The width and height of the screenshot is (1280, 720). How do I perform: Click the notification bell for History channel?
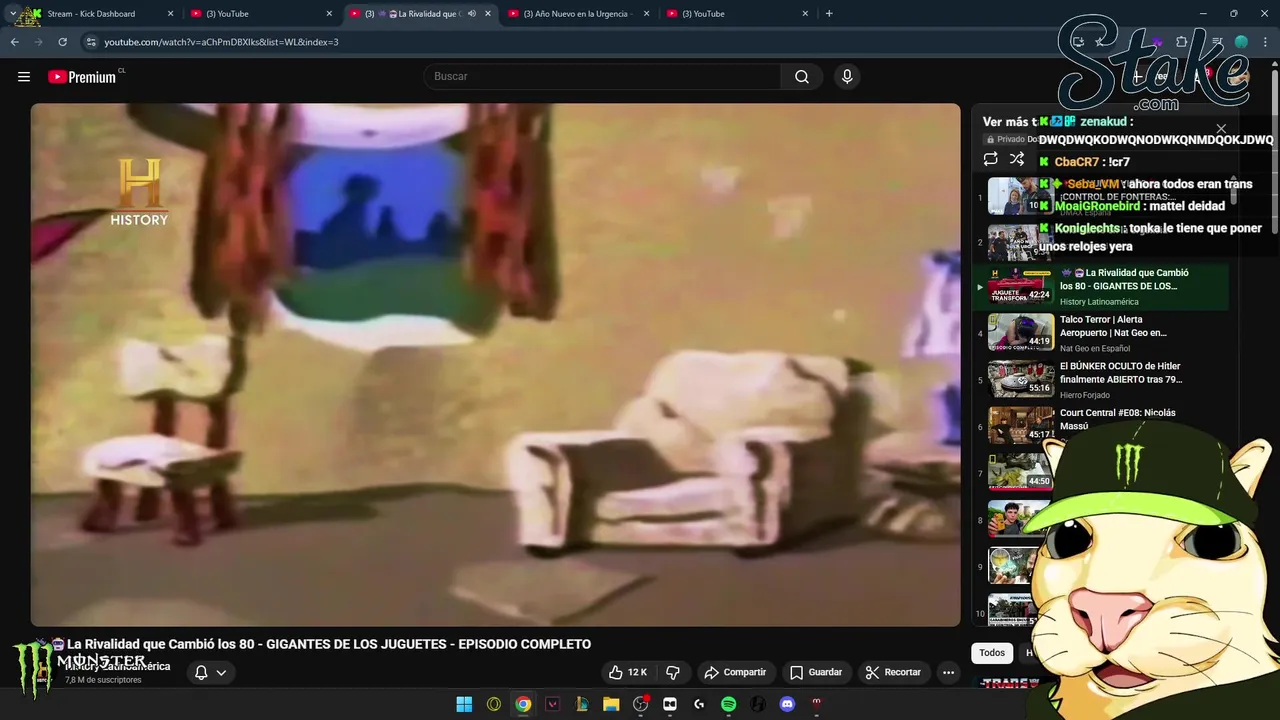[201, 672]
